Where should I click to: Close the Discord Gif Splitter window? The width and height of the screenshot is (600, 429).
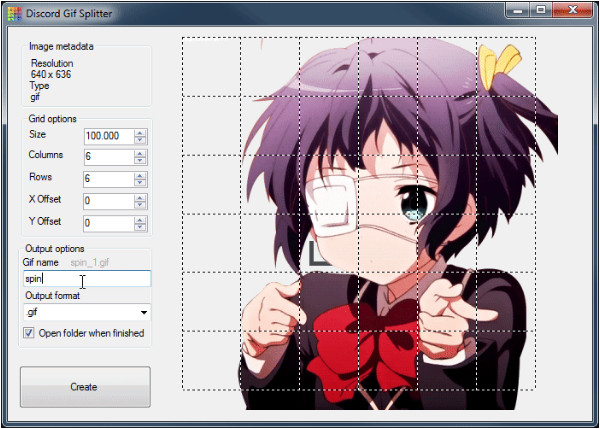point(572,10)
